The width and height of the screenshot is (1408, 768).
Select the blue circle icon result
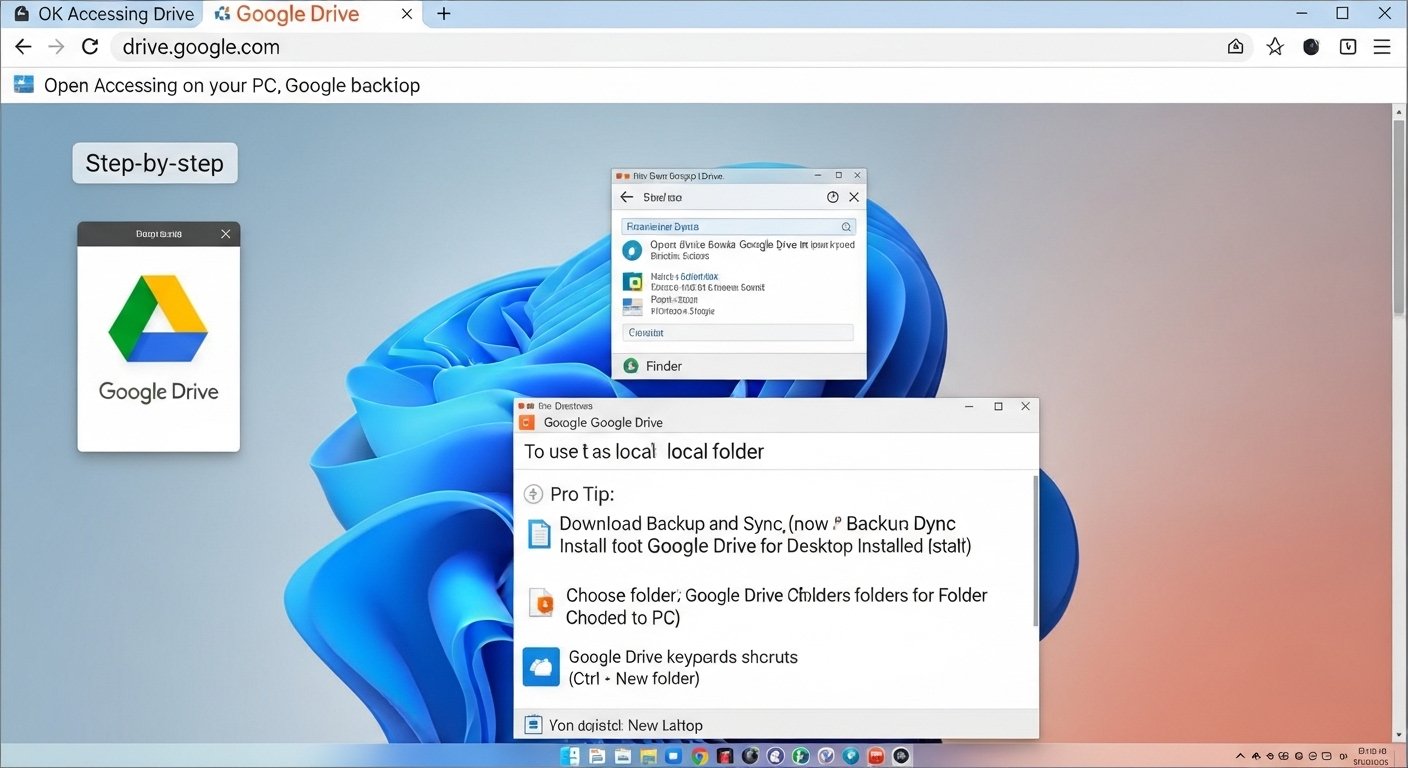(632, 250)
